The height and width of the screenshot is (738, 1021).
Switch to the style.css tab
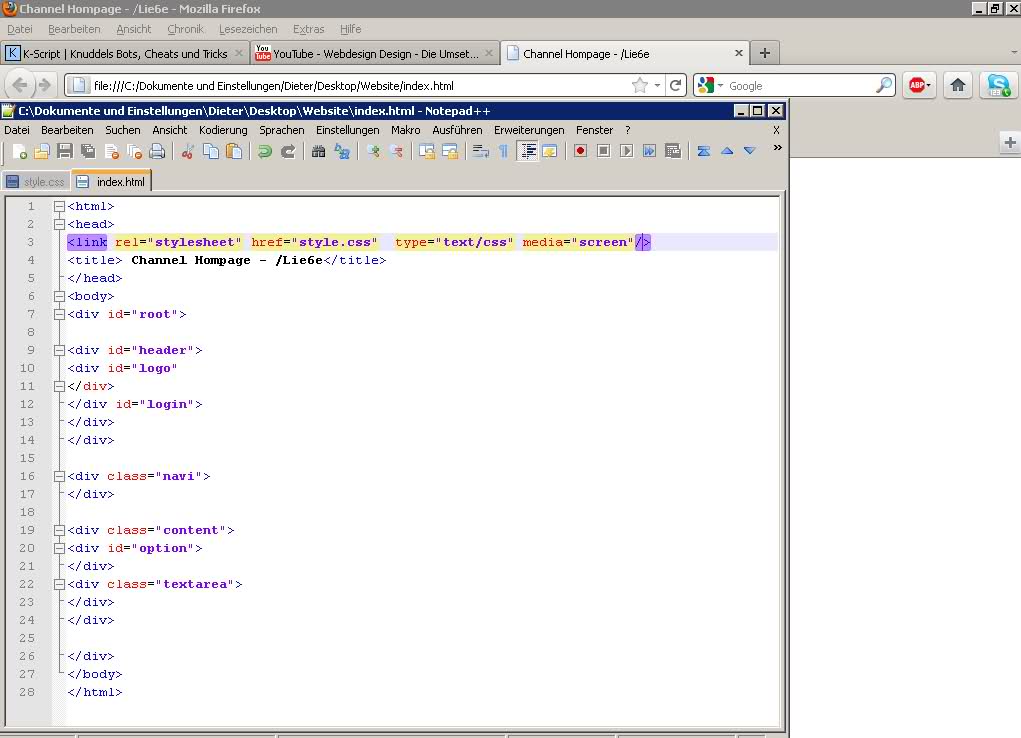[36, 182]
